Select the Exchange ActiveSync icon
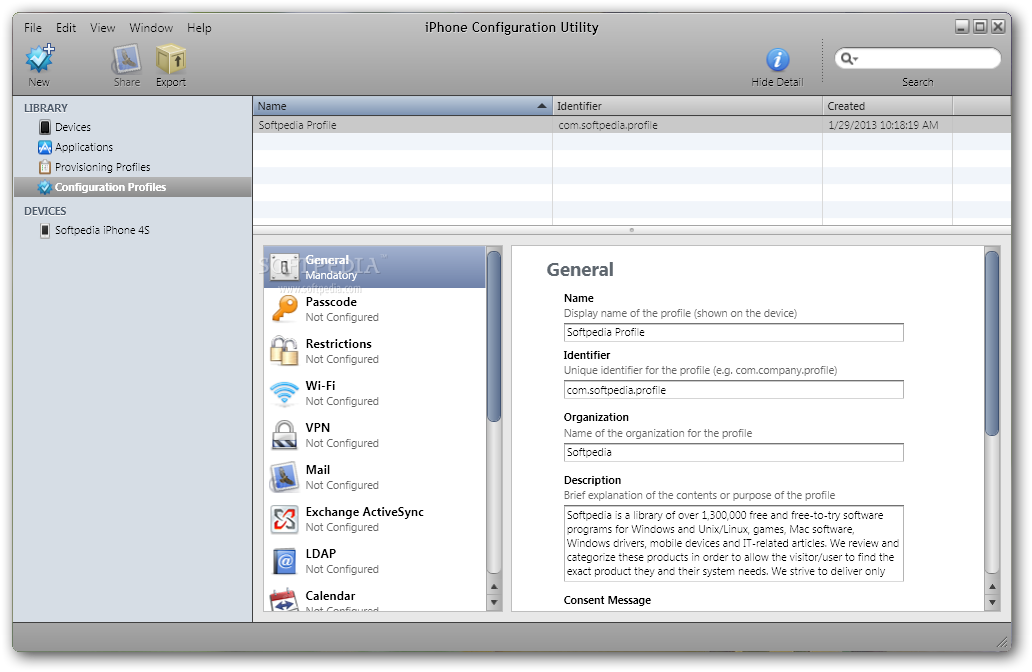 (x=284, y=519)
